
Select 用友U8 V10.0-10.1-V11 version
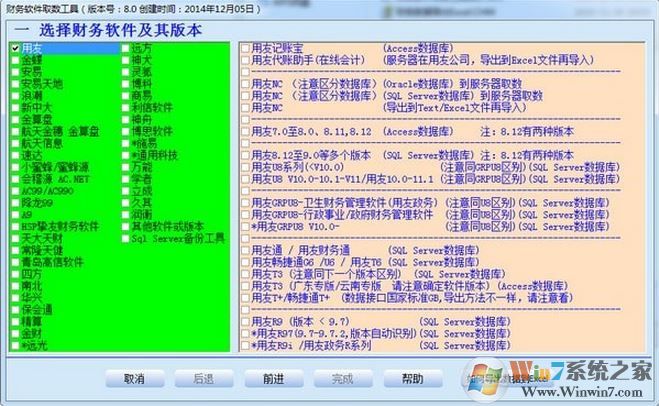[x=245, y=179]
